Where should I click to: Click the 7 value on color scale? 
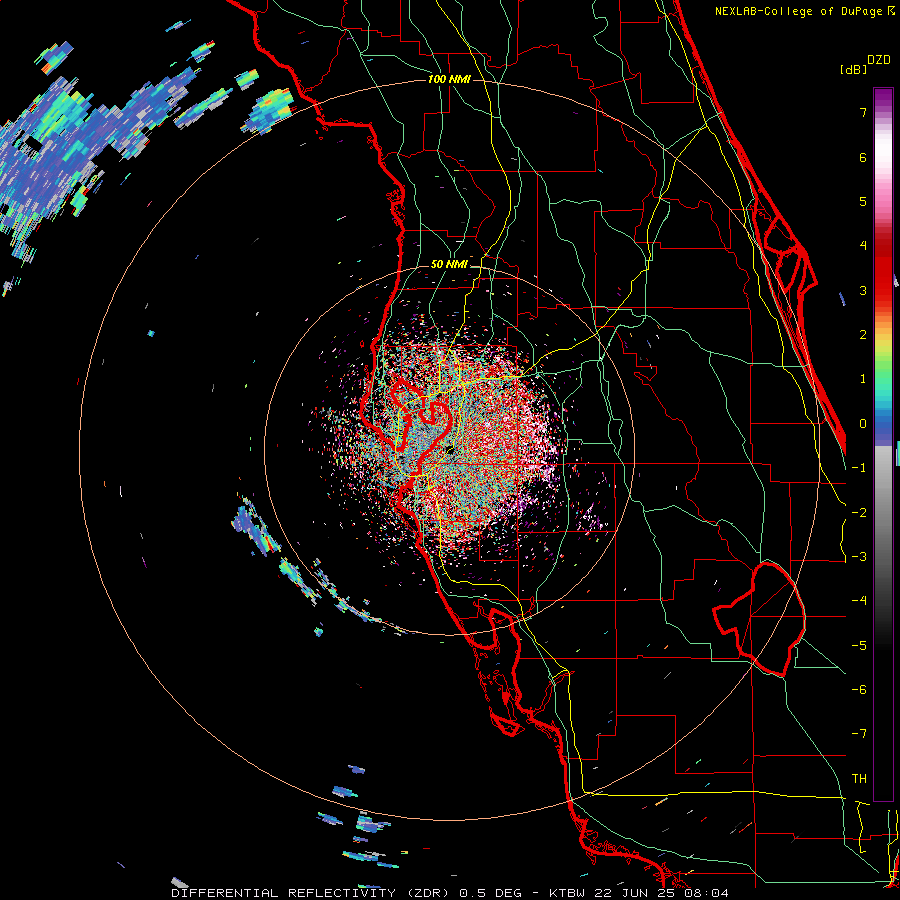coord(863,112)
